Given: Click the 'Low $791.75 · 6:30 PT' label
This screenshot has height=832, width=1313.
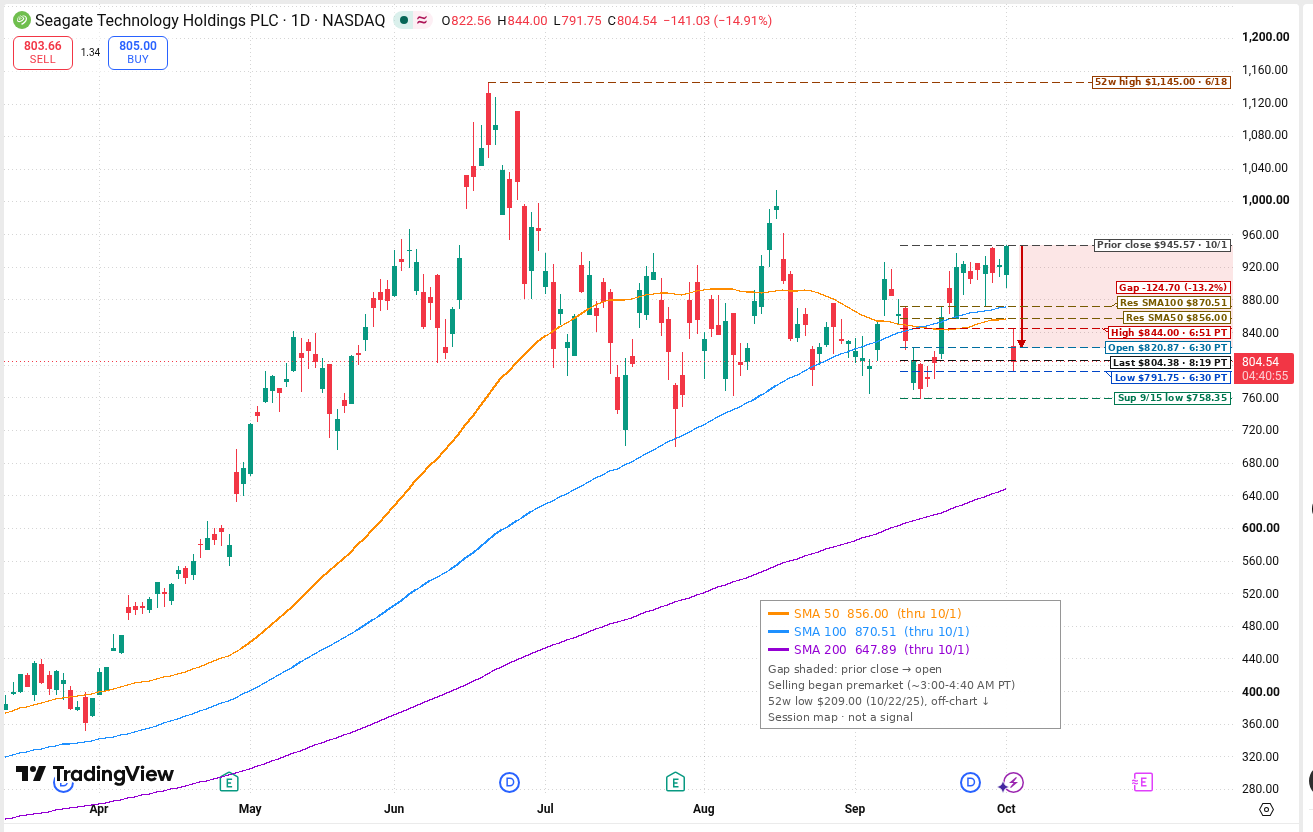Looking at the screenshot, I should click(1170, 377).
